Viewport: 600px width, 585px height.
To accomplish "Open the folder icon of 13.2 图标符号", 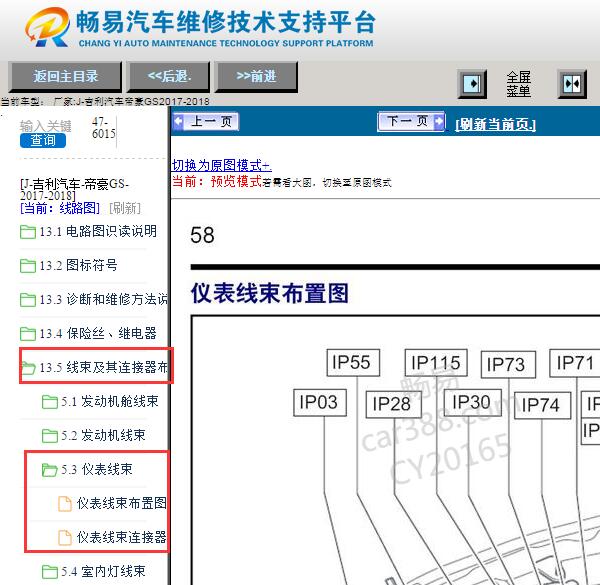I will tap(28, 266).
